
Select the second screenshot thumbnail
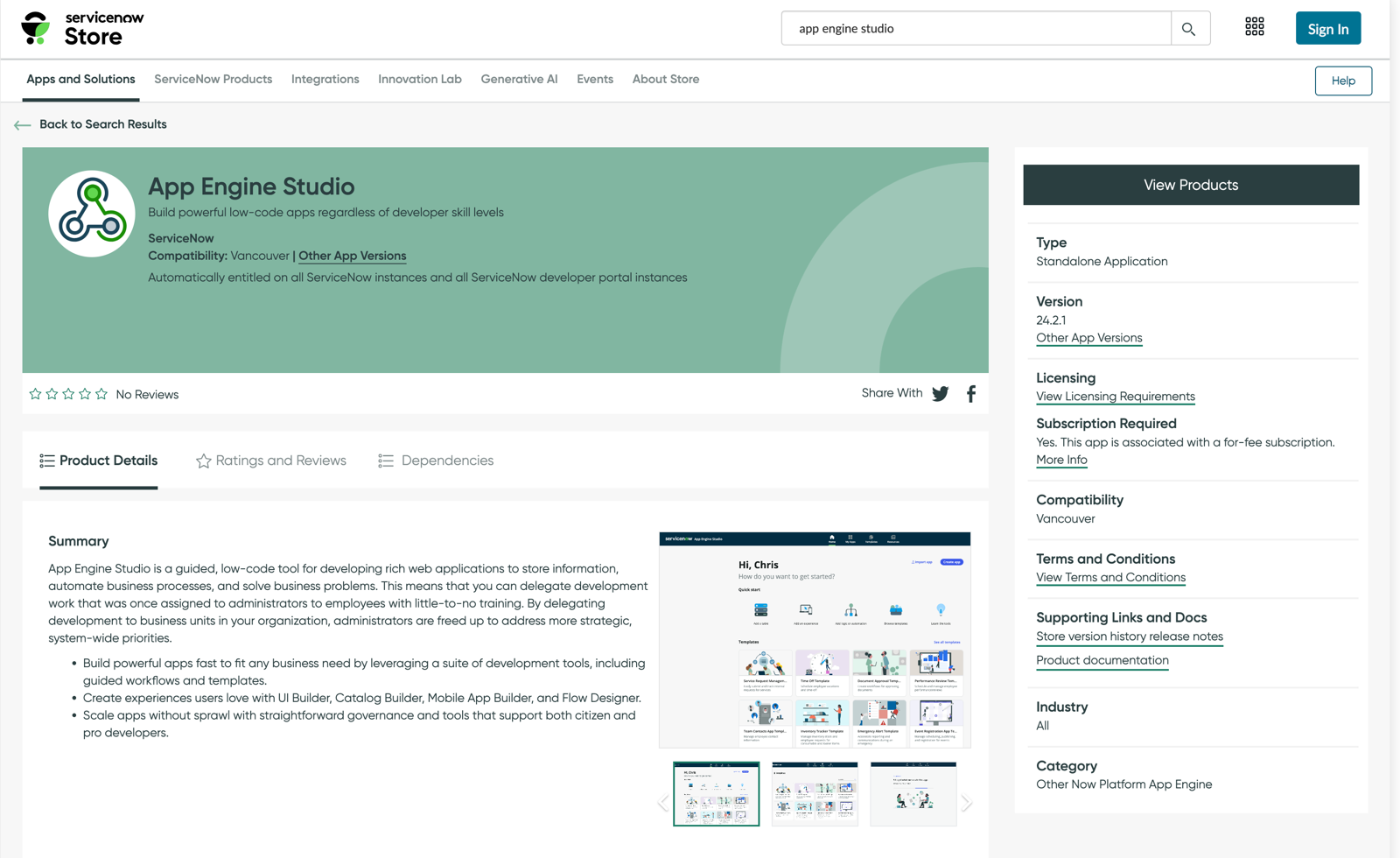click(x=815, y=793)
